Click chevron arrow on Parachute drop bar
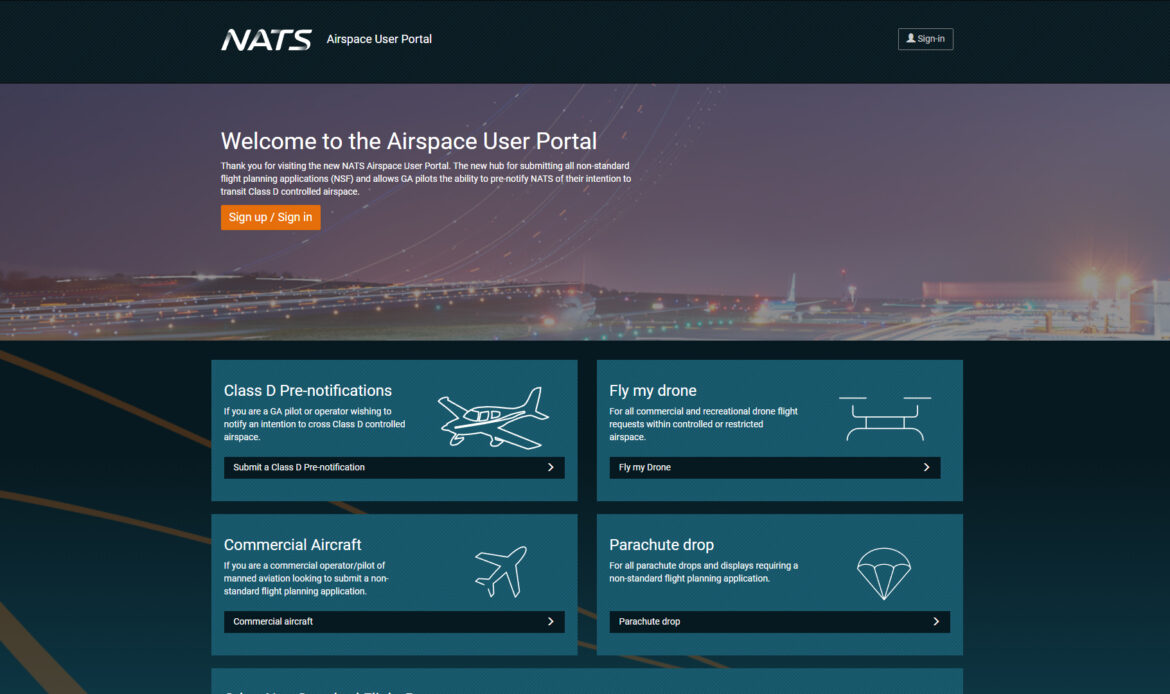Screen dimensions: 1170x694 (936, 622)
